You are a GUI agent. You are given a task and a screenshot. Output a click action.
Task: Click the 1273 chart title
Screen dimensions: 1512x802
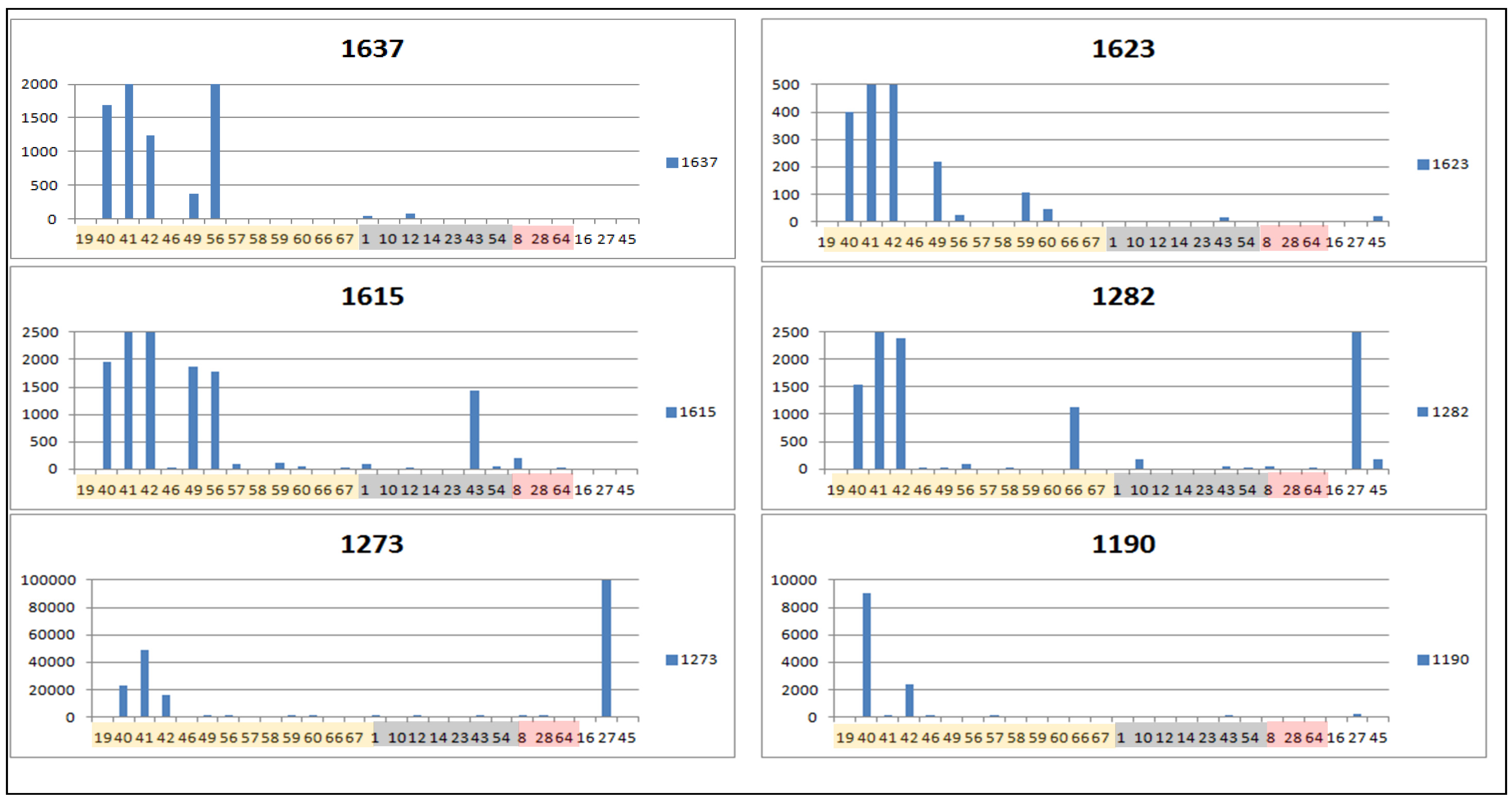coord(372,544)
